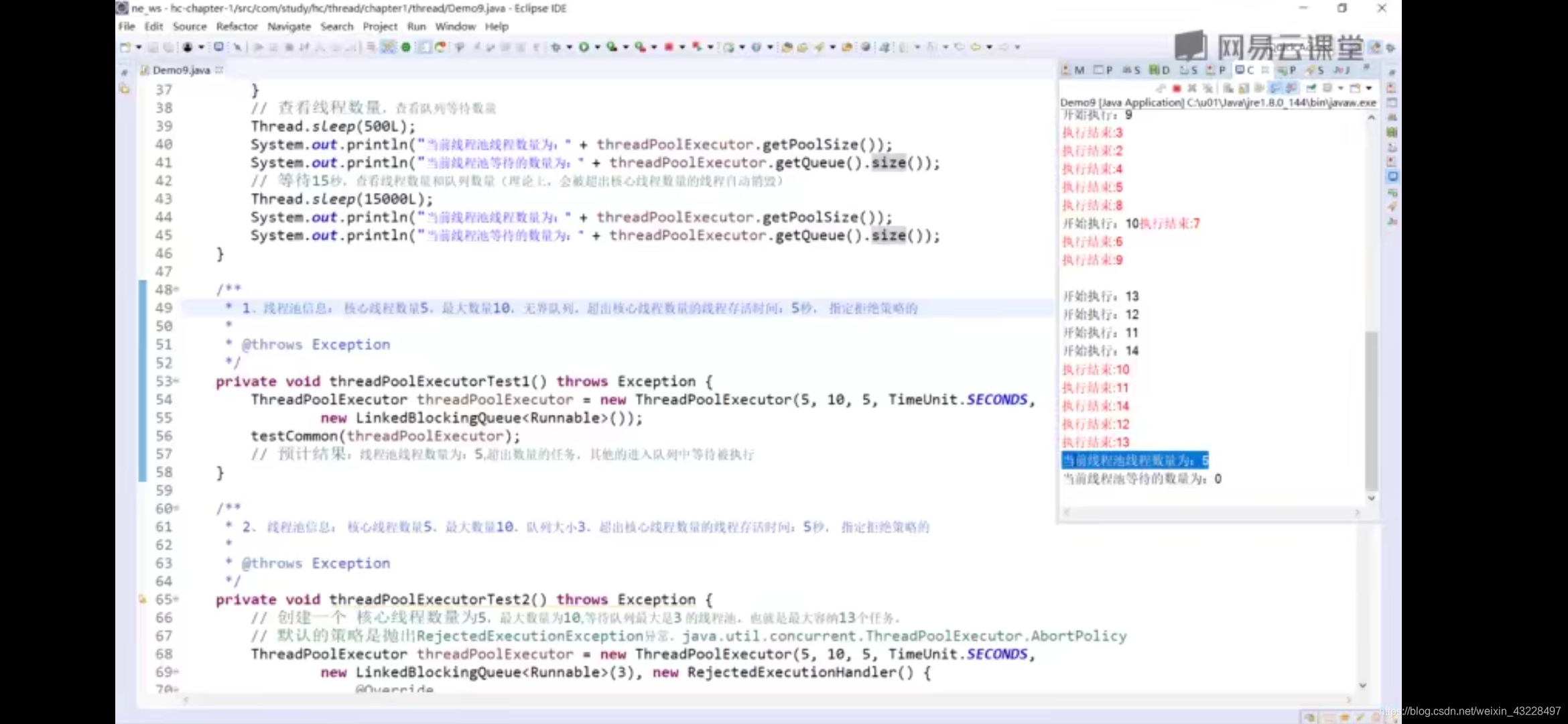The width and height of the screenshot is (1568, 724).
Task: Switch to the M view tab
Action: click(1073, 70)
